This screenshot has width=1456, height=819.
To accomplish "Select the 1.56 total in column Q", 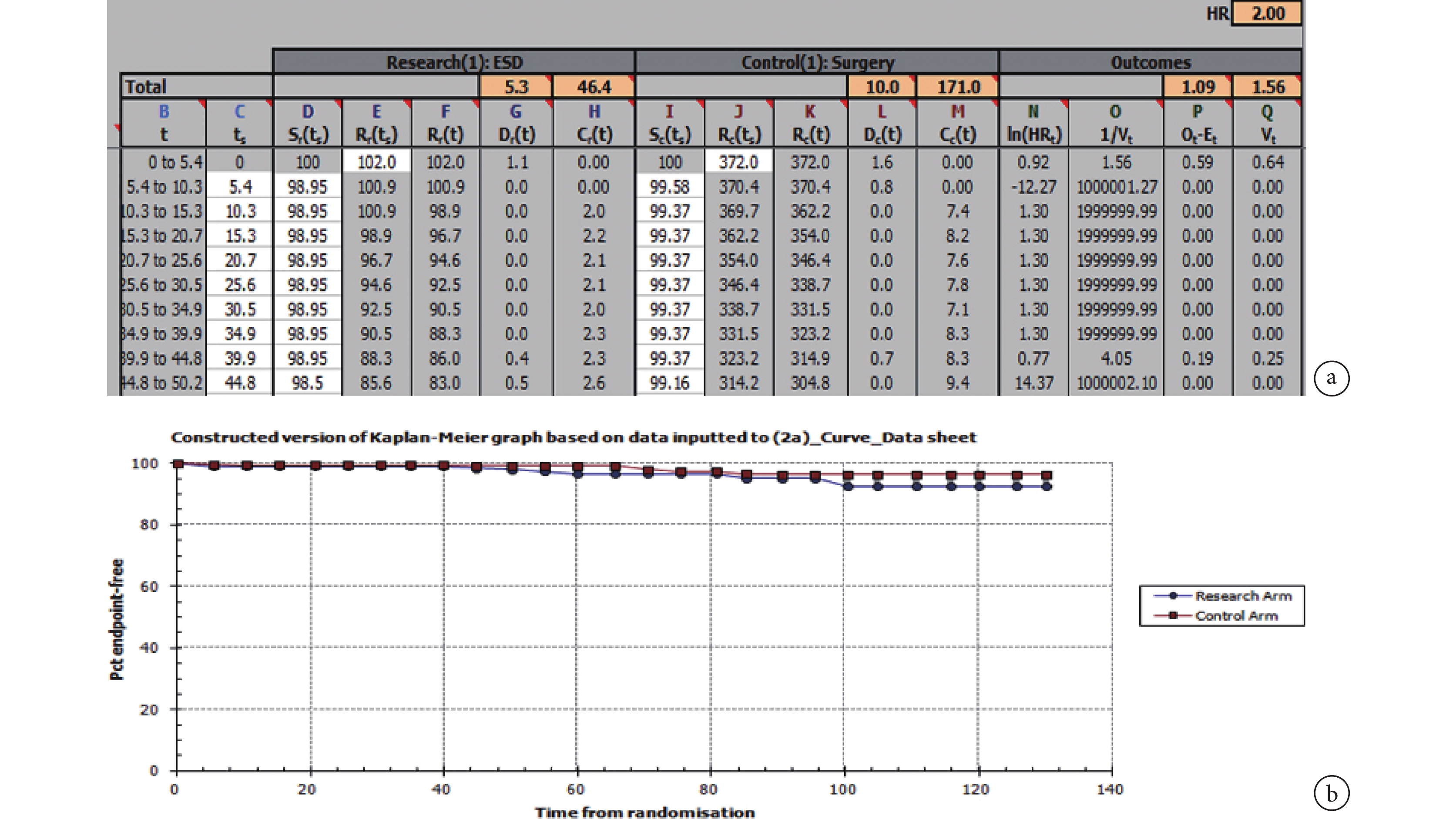I will tap(1268, 87).
